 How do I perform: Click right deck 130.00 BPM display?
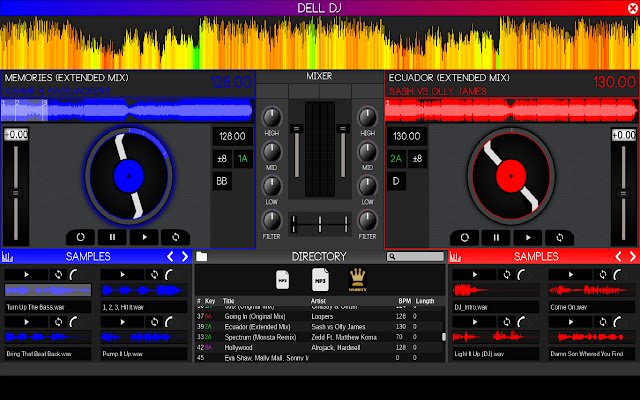click(407, 136)
